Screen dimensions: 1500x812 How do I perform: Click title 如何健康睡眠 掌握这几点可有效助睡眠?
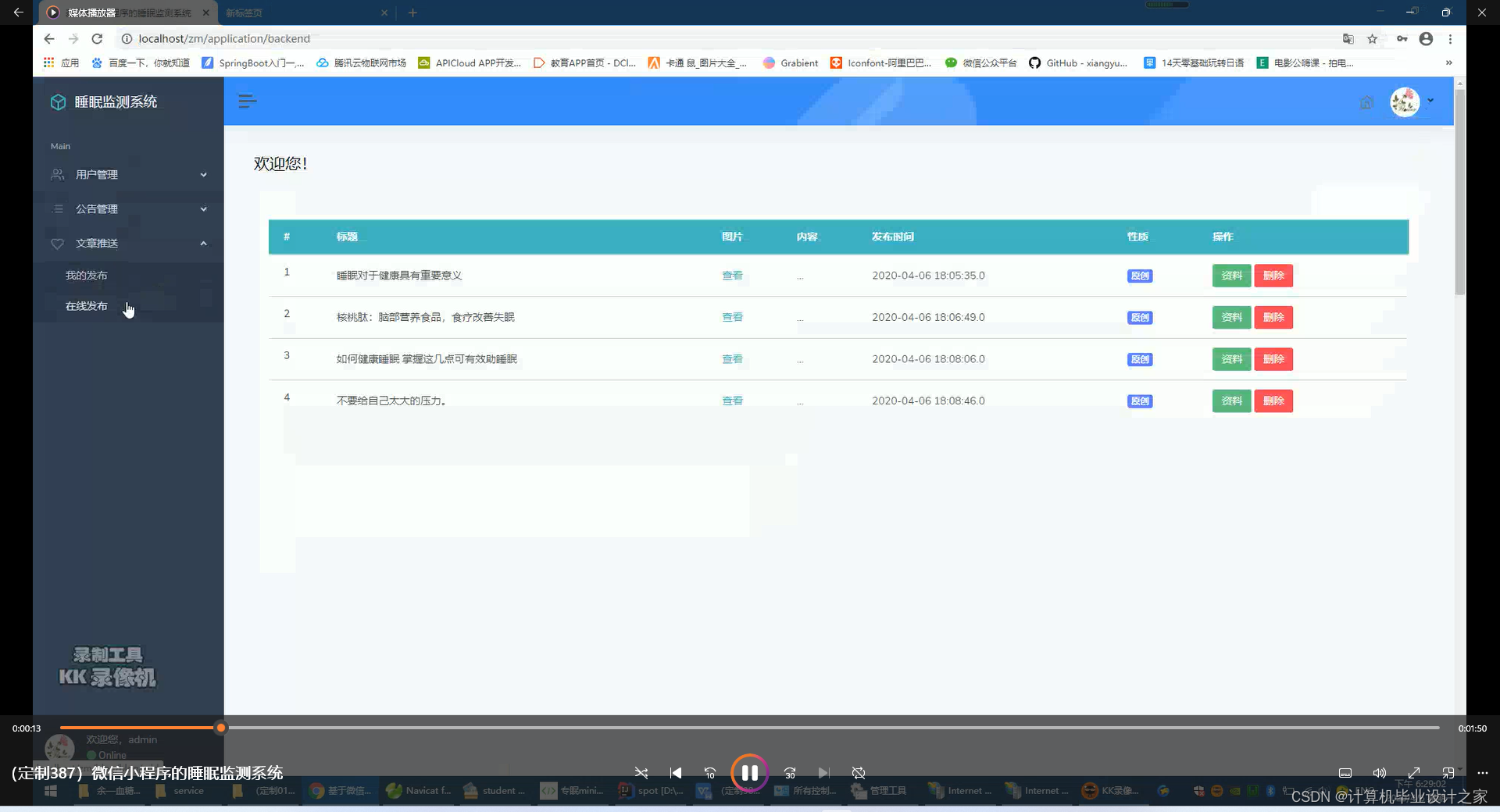point(427,359)
